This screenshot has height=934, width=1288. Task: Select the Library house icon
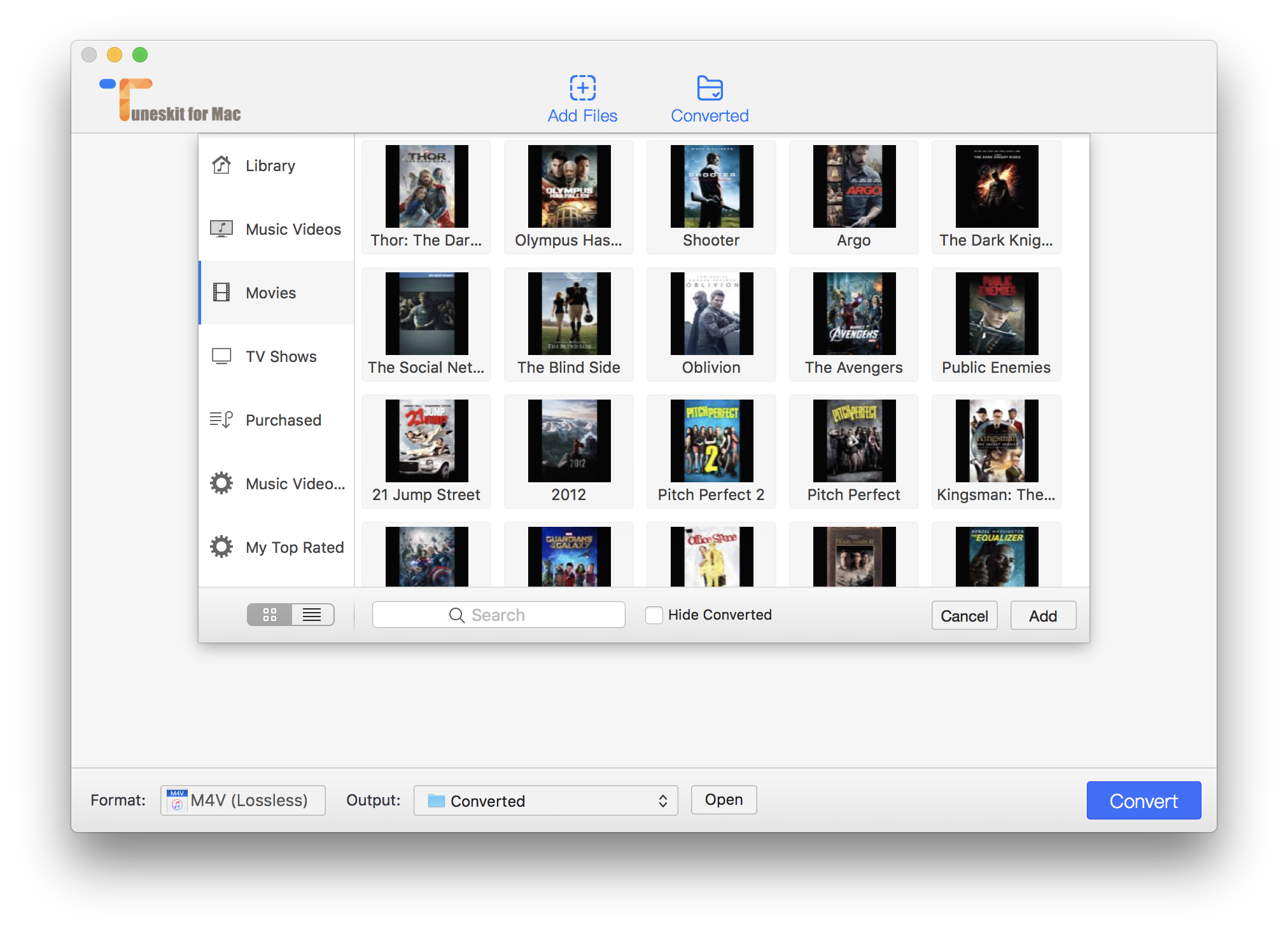pyautogui.click(x=221, y=165)
